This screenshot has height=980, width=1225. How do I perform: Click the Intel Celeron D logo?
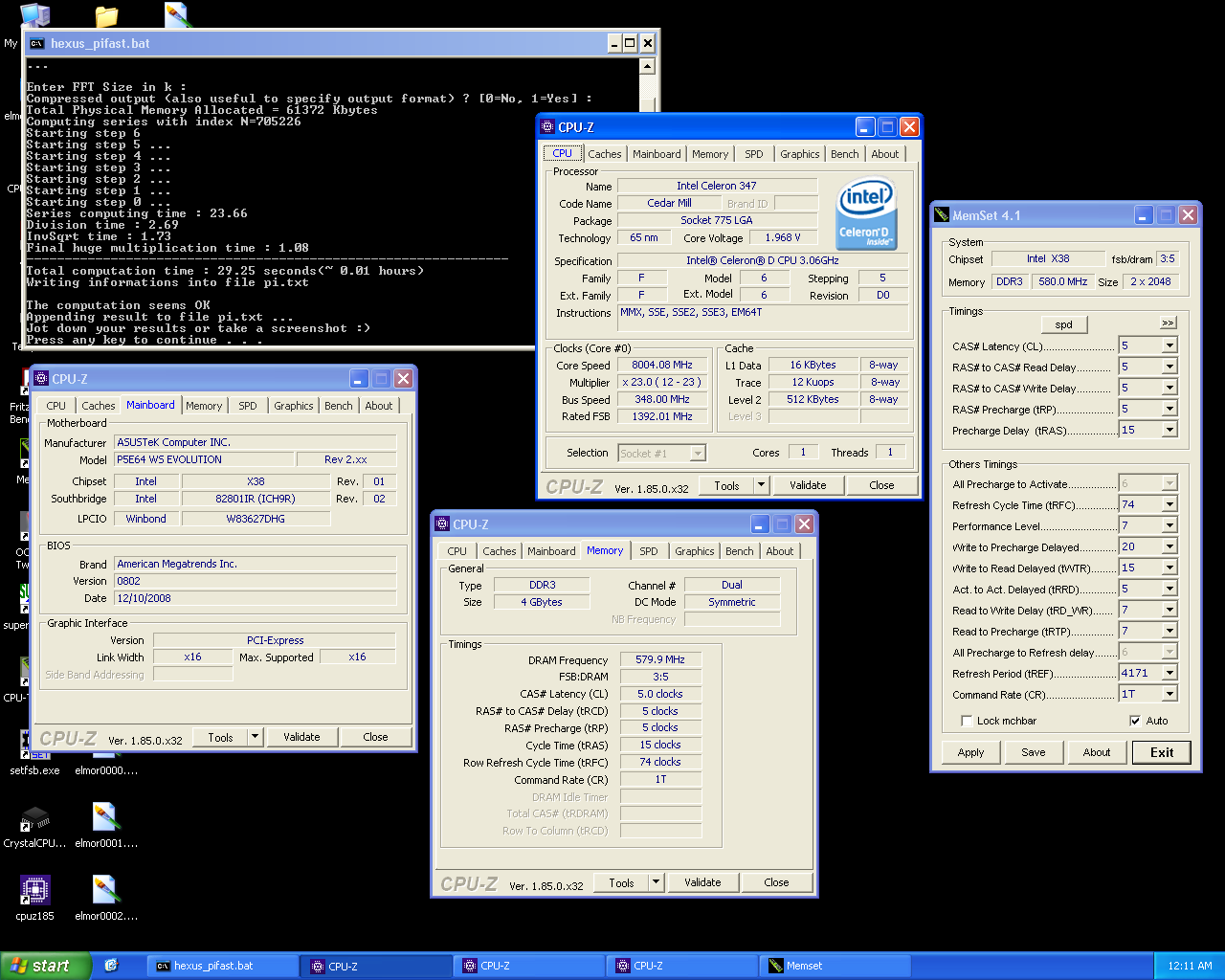pos(866,212)
